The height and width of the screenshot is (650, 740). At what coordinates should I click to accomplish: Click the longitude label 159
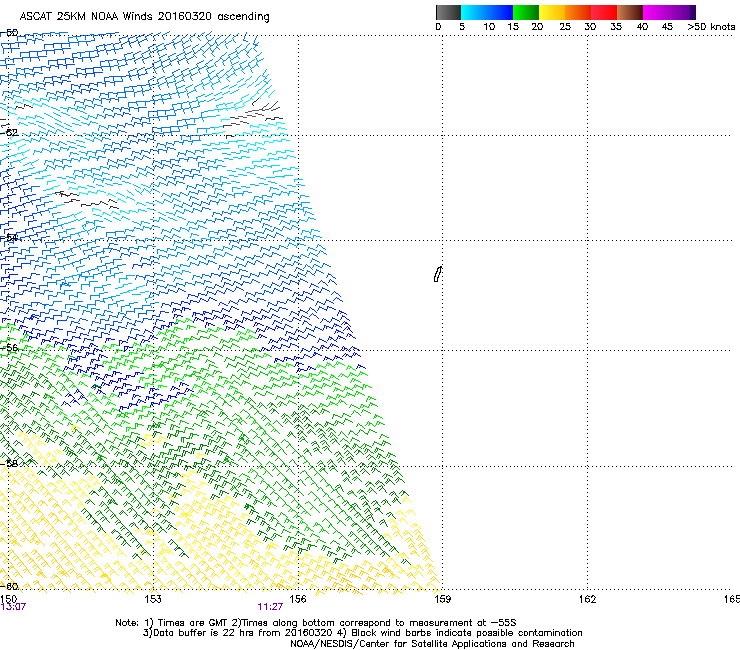click(x=442, y=599)
